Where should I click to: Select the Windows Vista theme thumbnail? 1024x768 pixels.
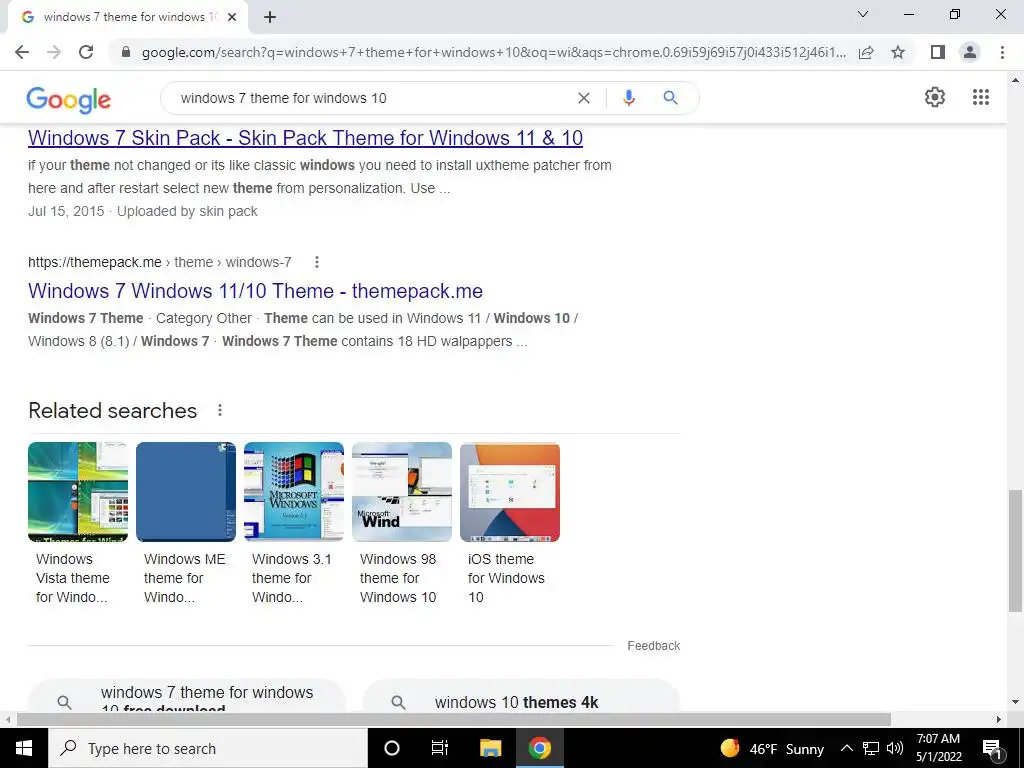click(x=78, y=492)
